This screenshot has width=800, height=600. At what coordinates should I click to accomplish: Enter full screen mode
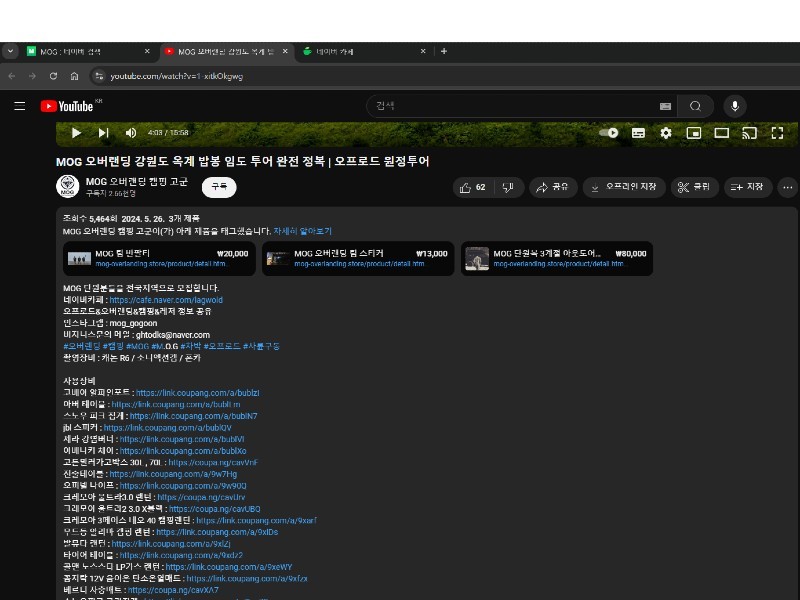point(776,133)
